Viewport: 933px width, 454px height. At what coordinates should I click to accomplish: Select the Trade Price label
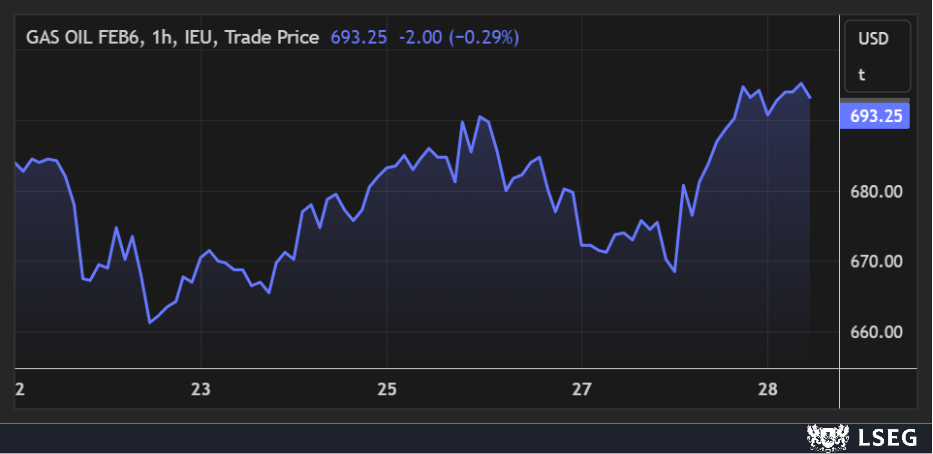click(x=272, y=37)
